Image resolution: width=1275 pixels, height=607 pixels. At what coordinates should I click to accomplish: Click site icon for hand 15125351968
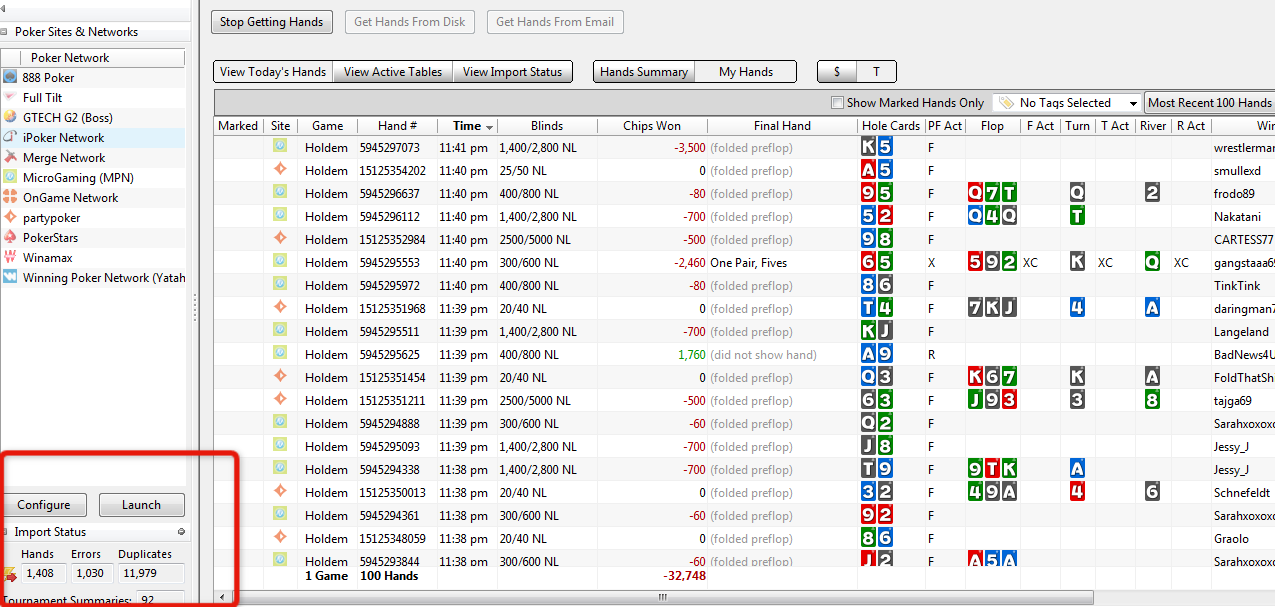[x=281, y=307]
